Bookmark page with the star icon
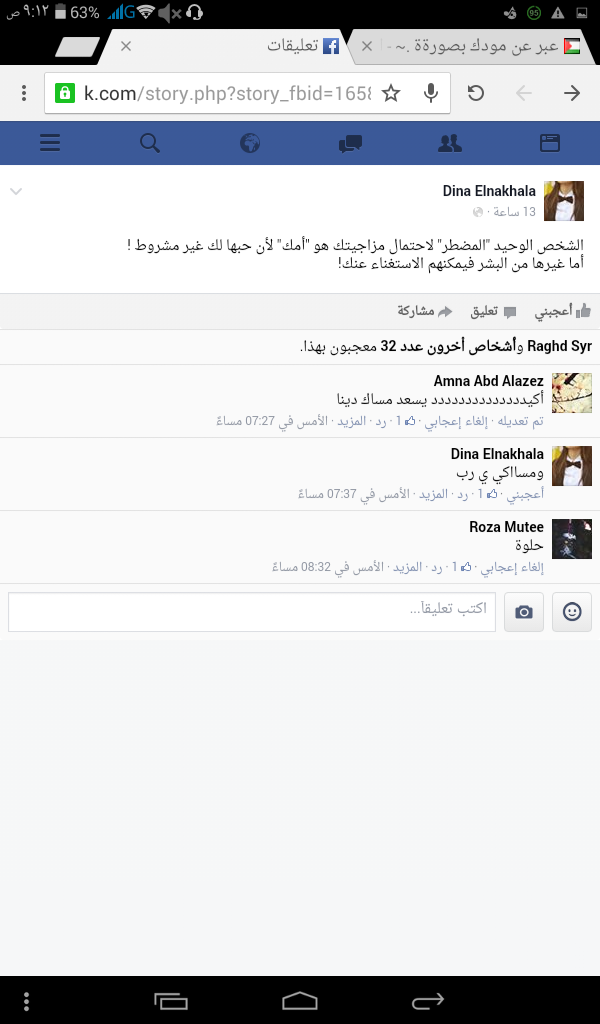The width and height of the screenshot is (600, 1024). (390, 93)
